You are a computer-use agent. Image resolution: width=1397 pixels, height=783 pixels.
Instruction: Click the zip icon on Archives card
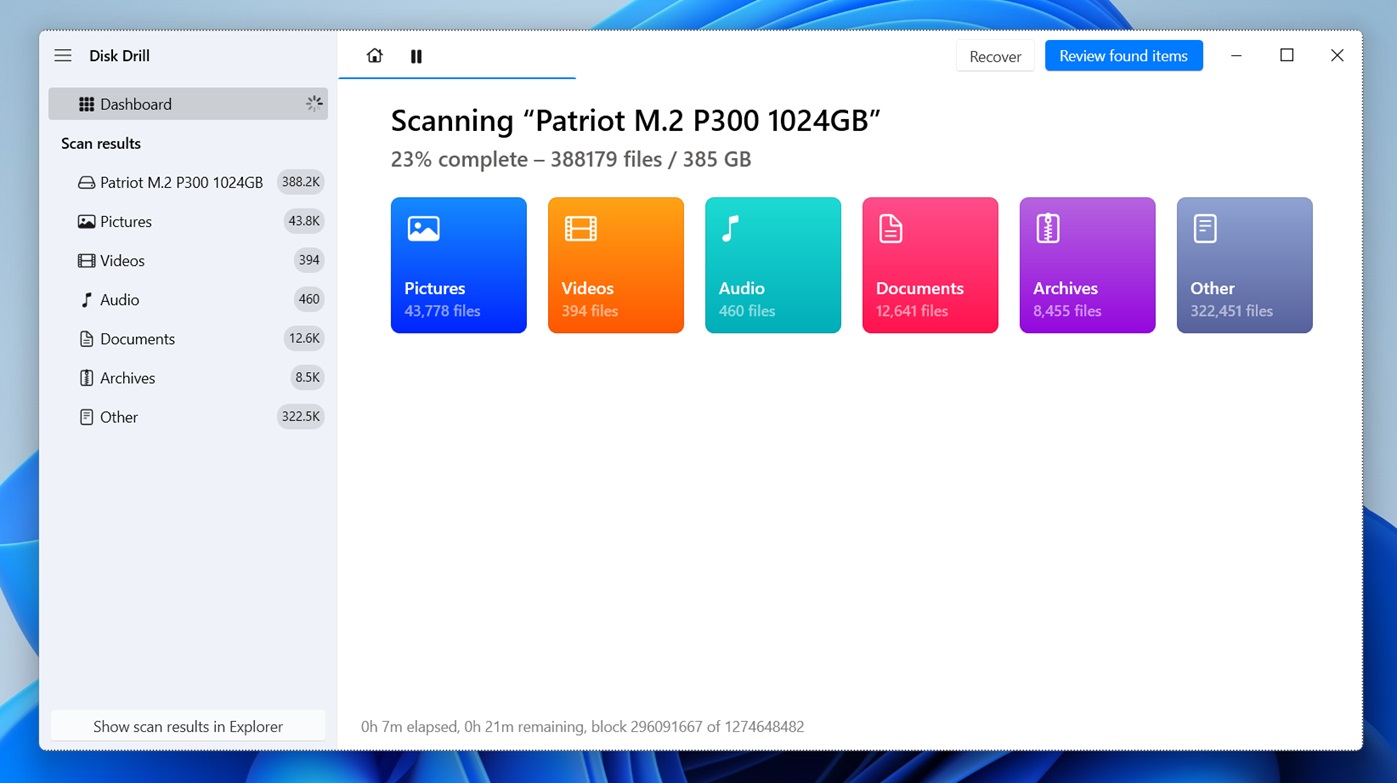click(x=1047, y=229)
